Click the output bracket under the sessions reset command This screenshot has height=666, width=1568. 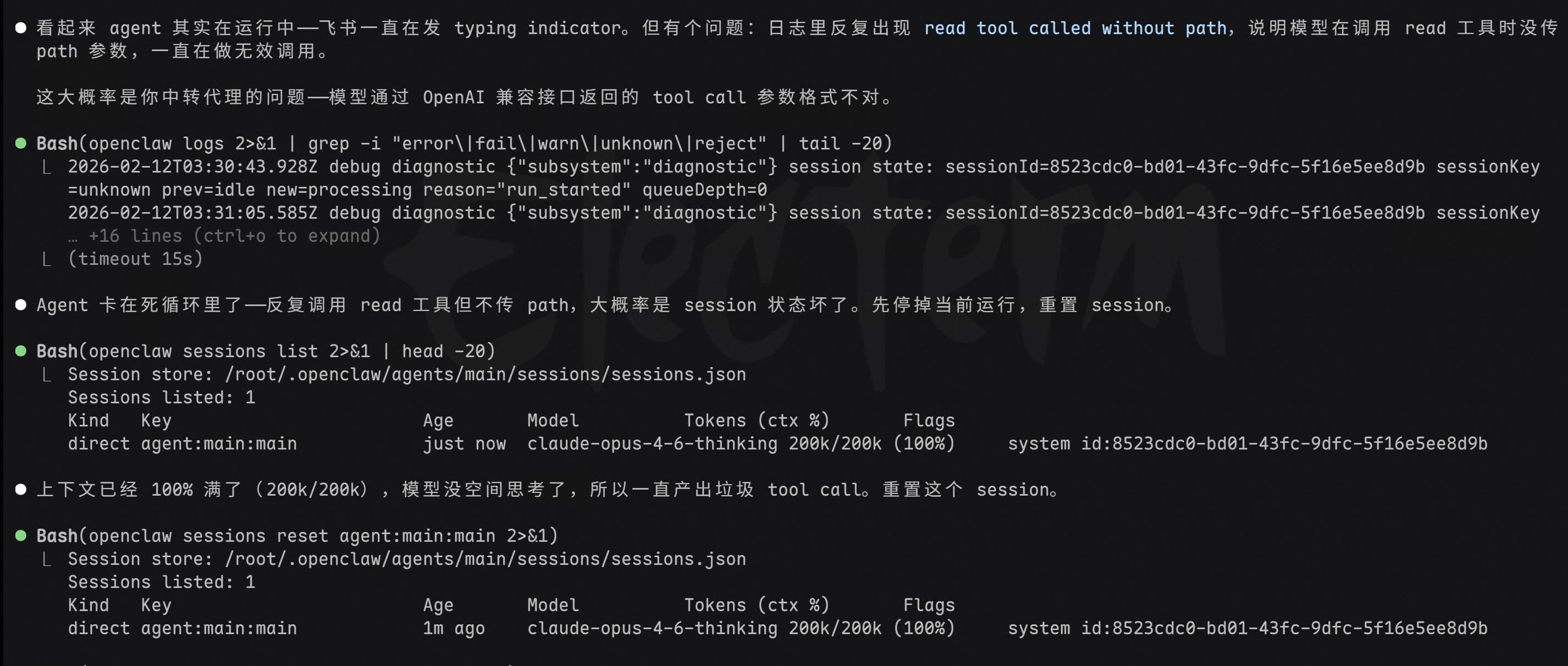(x=47, y=559)
